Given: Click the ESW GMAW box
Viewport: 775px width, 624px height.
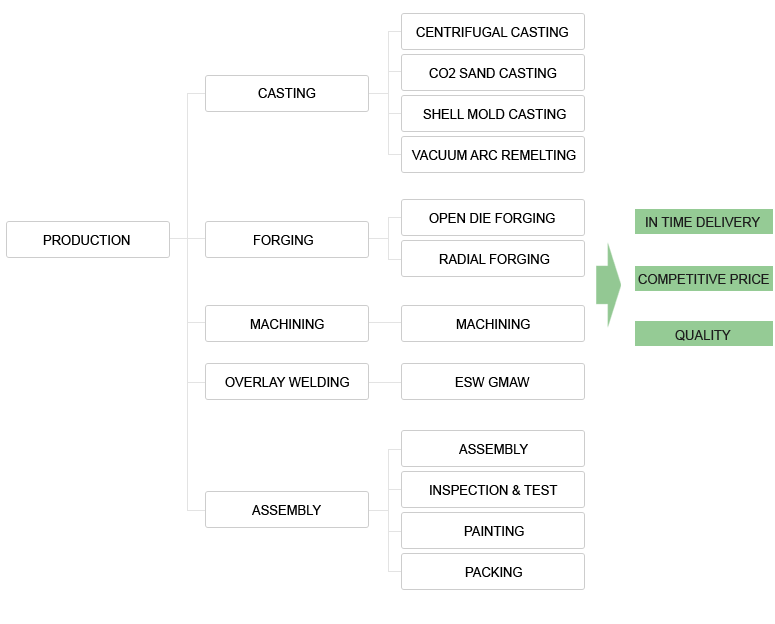Looking at the screenshot, I should pyautogui.click(x=493, y=382).
